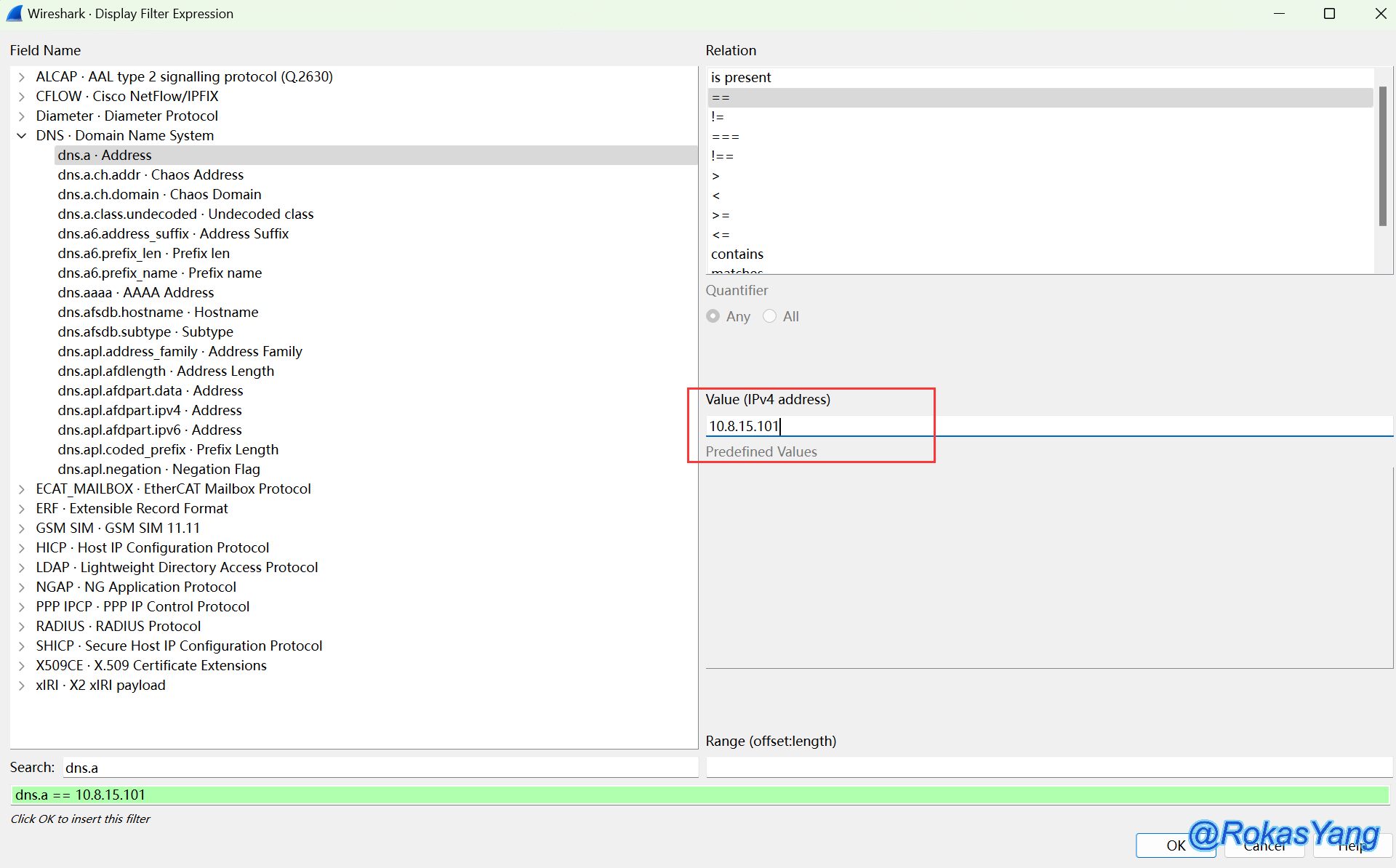1396x868 pixels.
Task: Choose the == relation
Action: point(1040,97)
